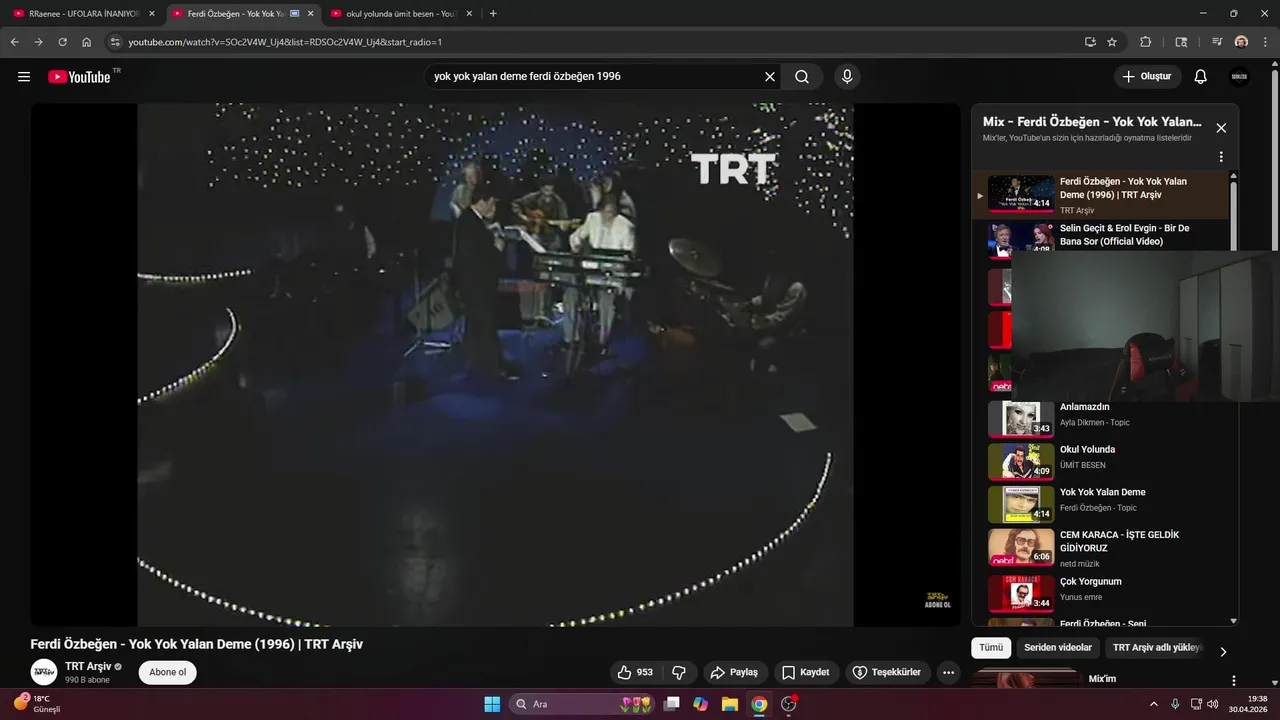Show more filter chips with right arrow
Image resolution: width=1280 pixels, height=720 pixels.
point(1223,652)
